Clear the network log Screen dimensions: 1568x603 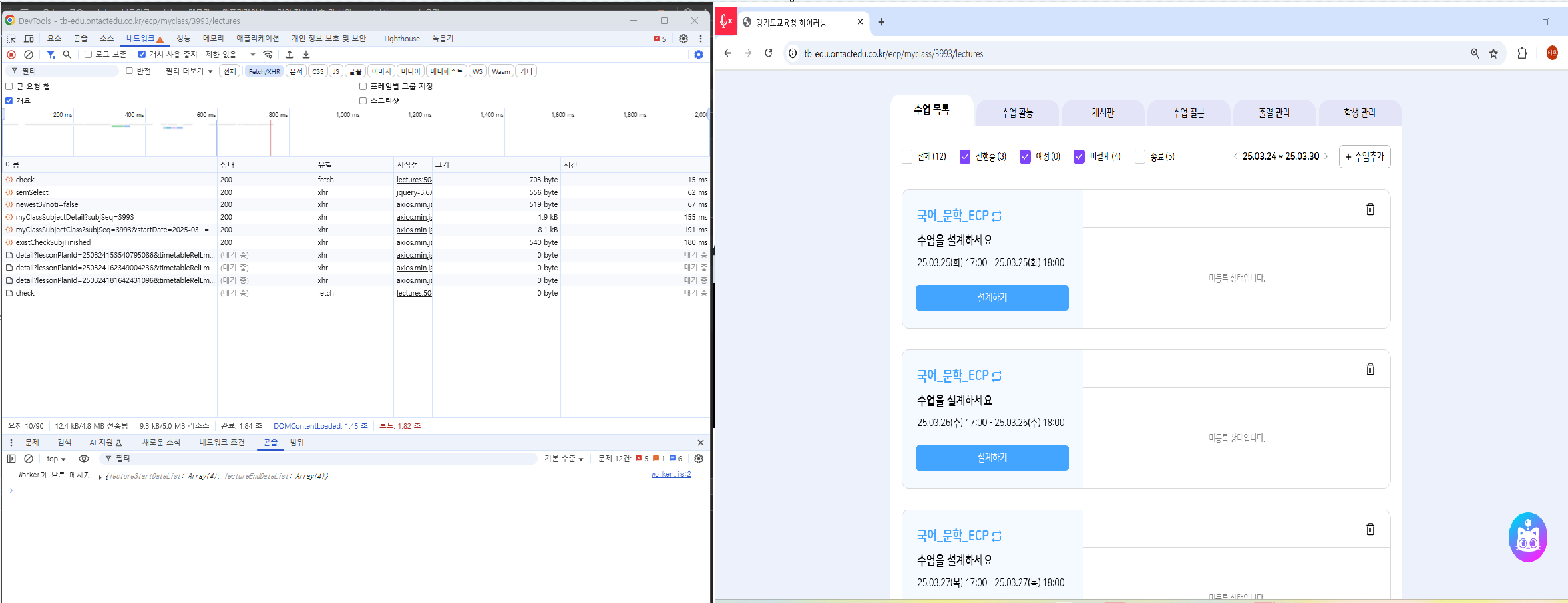coord(29,55)
